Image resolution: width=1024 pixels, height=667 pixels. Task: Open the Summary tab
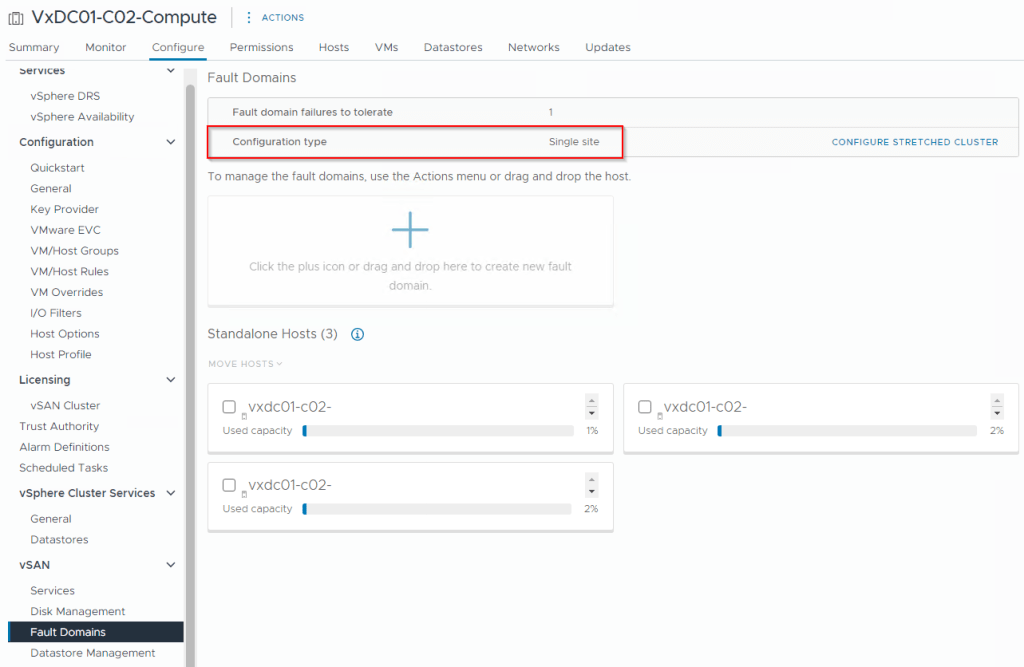tap(34, 47)
